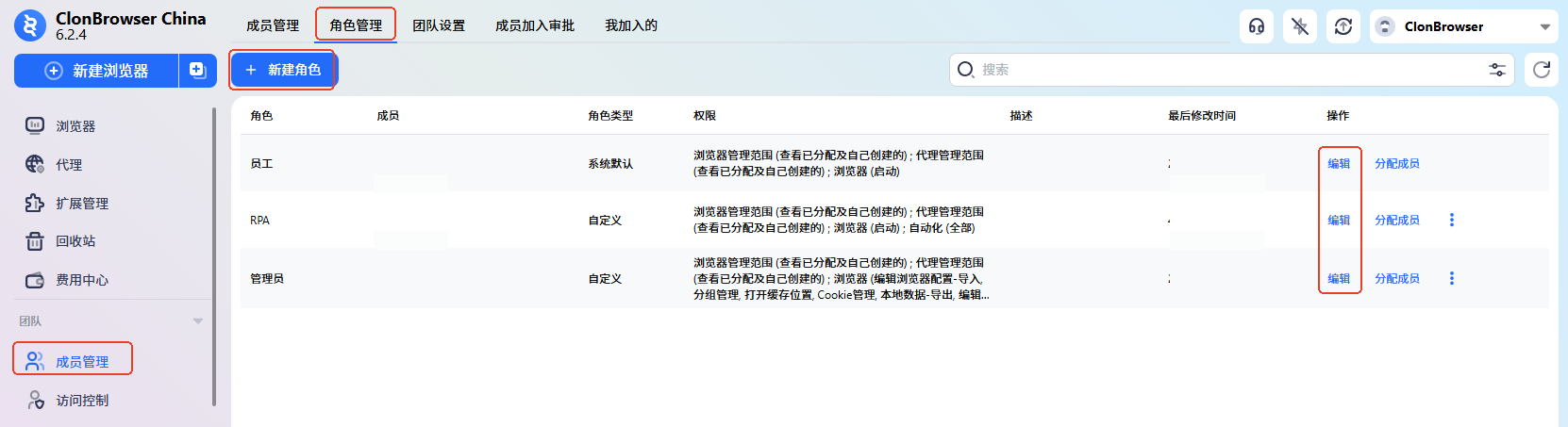This screenshot has width=1568, height=427.
Task: Open the batch create browser icon
Action: click(x=198, y=71)
